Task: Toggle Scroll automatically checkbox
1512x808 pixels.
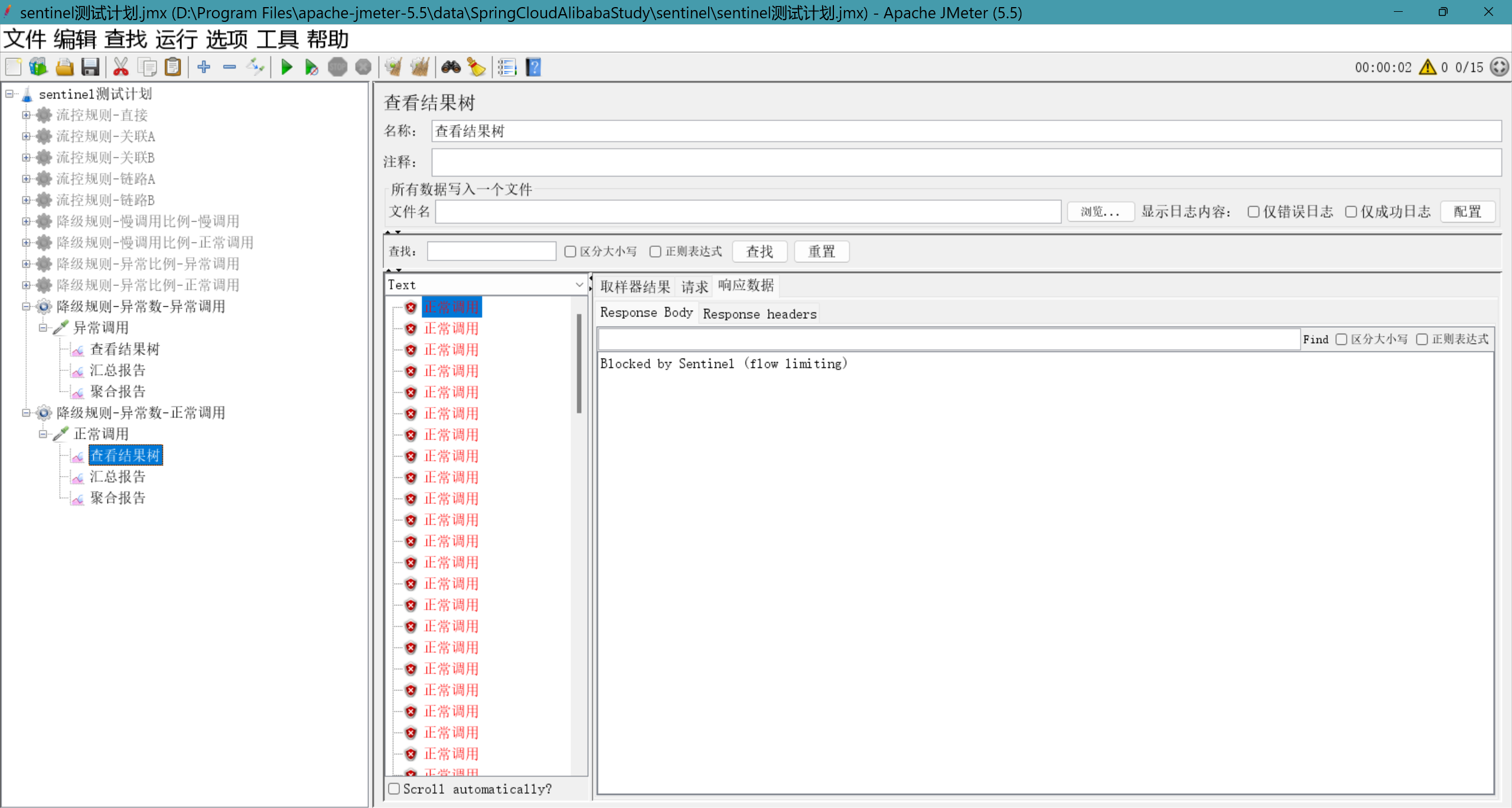Action: tap(395, 789)
